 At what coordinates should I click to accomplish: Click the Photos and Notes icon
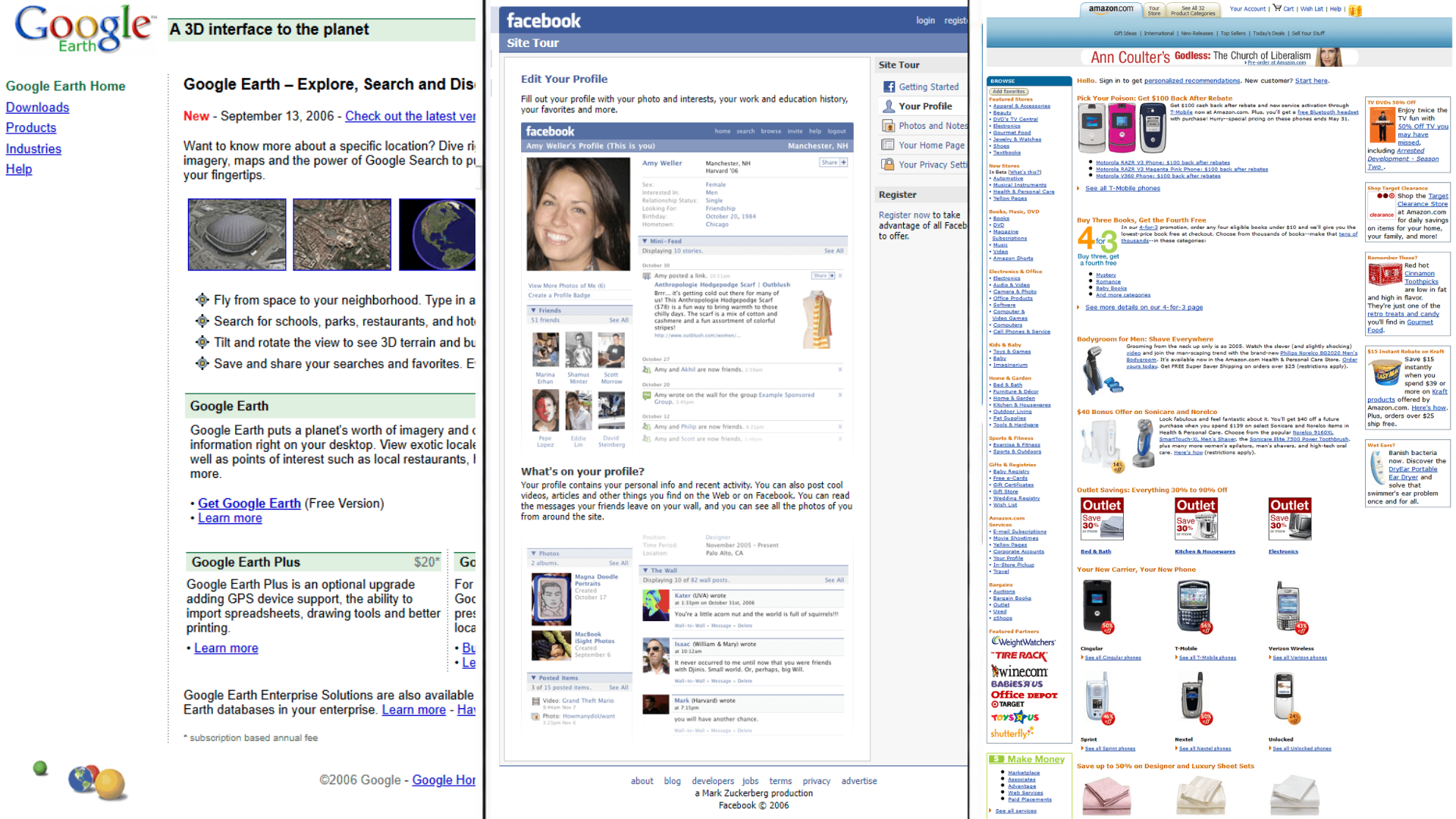pos(888,126)
